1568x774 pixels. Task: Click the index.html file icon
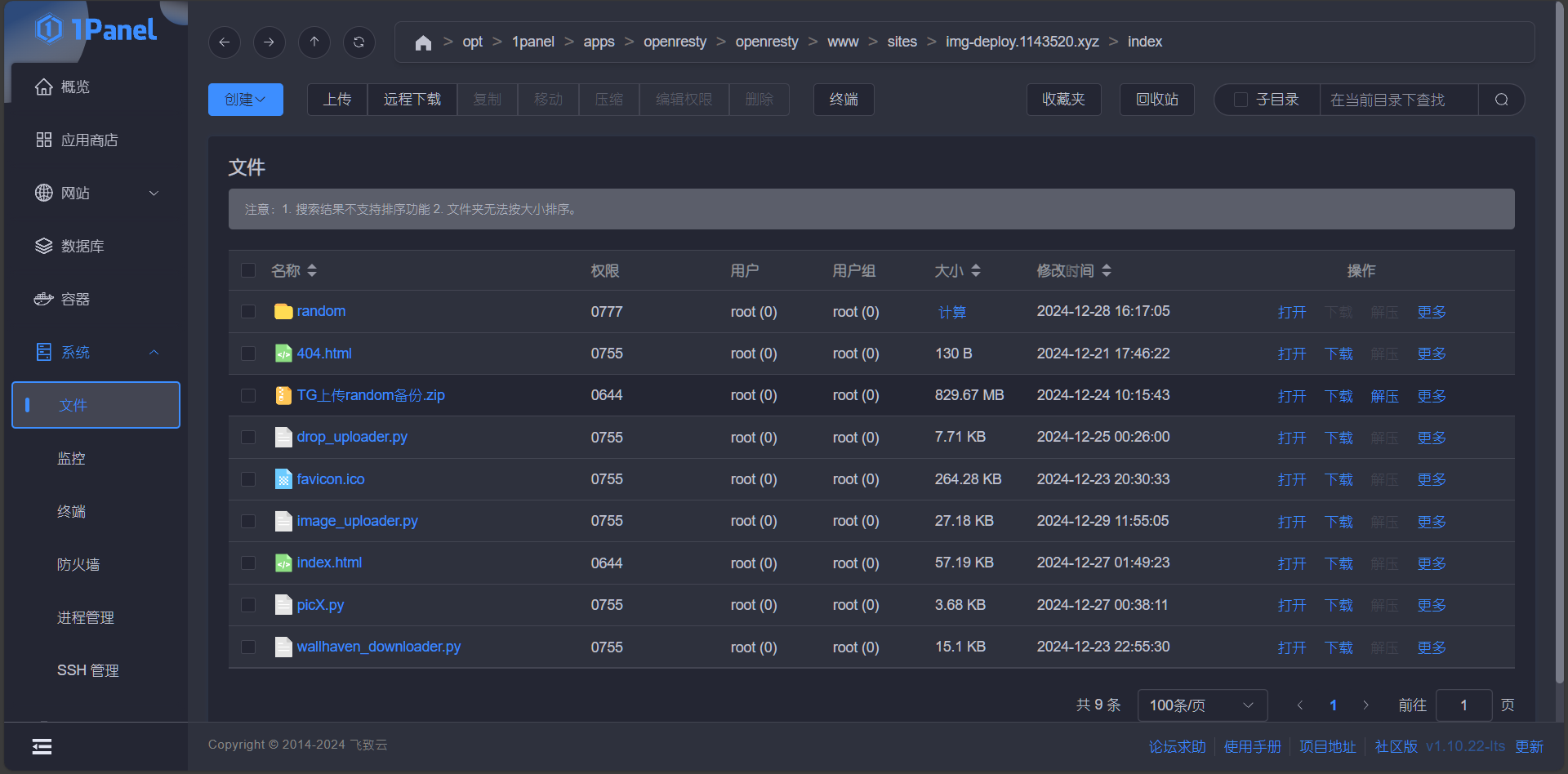(283, 563)
